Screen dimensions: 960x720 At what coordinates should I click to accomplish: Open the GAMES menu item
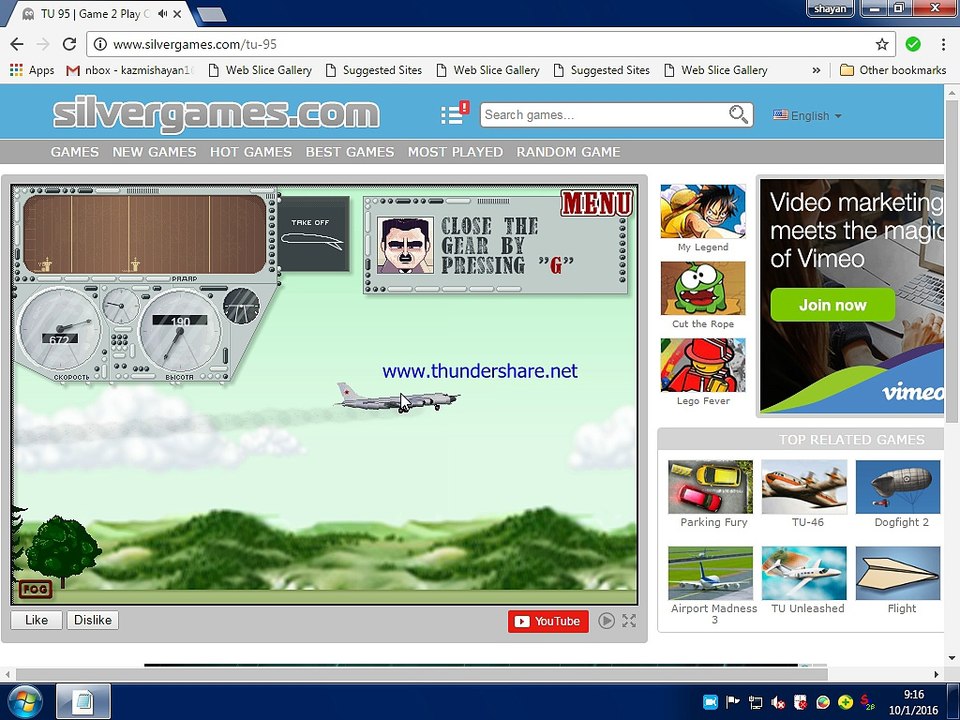(75, 152)
